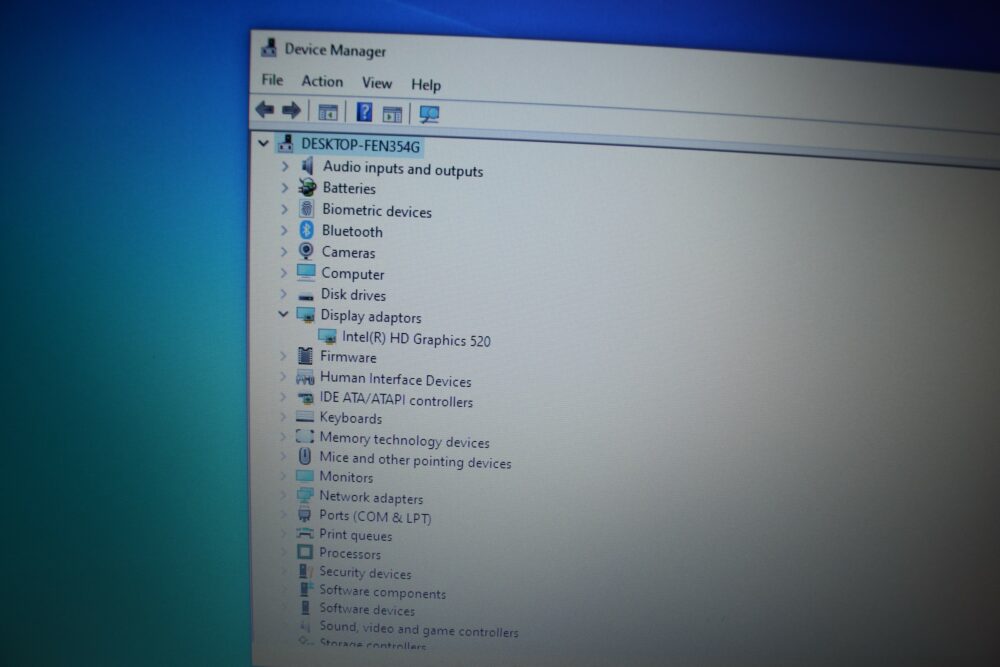This screenshot has height=667, width=1000.
Task: Select the Network adapters label
Action: (x=371, y=497)
